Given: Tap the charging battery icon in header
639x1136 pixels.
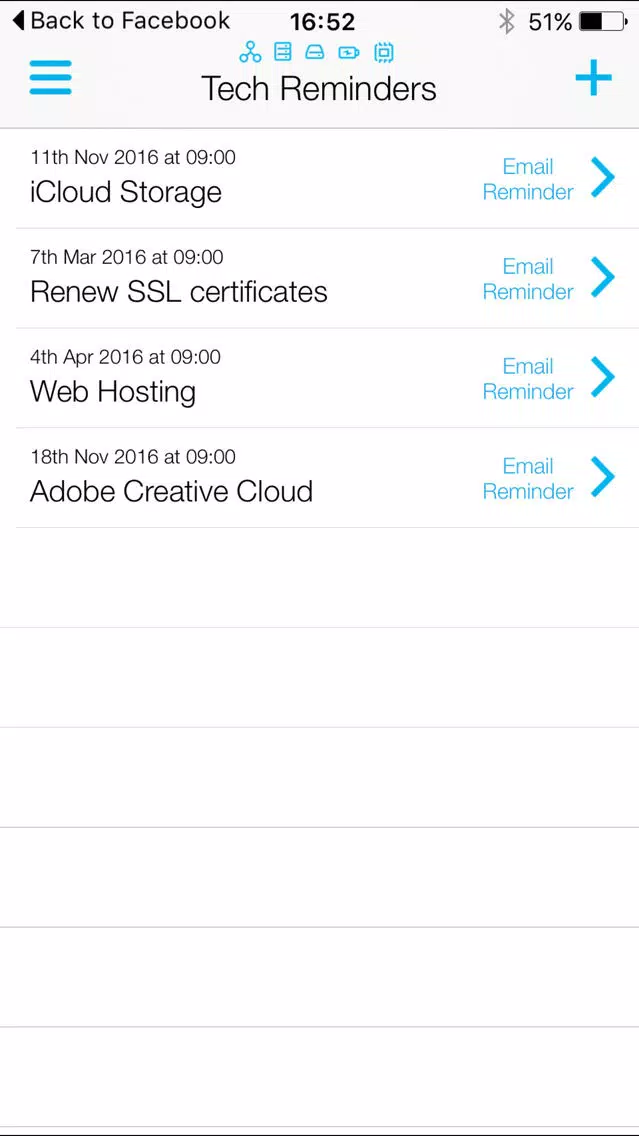Looking at the screenshot, I should tap(348, 52).
